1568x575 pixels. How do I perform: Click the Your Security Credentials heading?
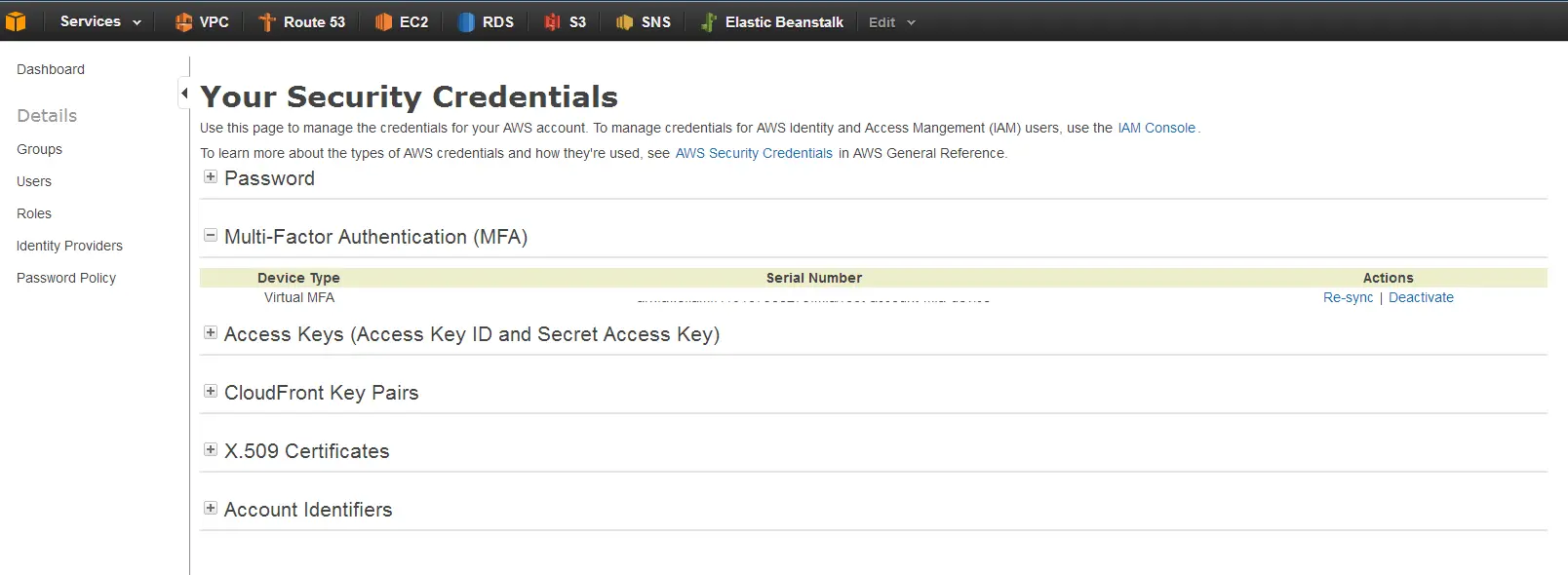tap(410, 96)
